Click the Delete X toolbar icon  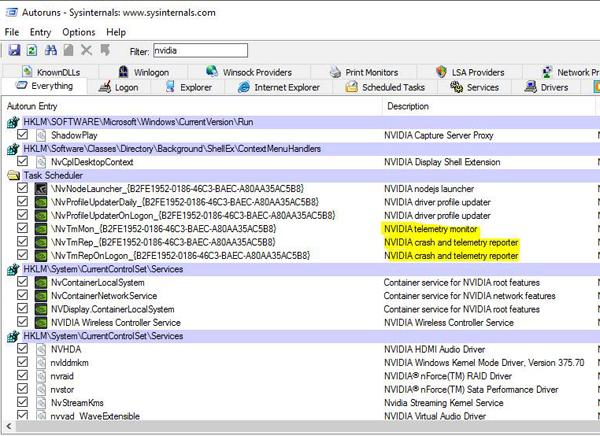pyautogui.click(x=86, y=50)
